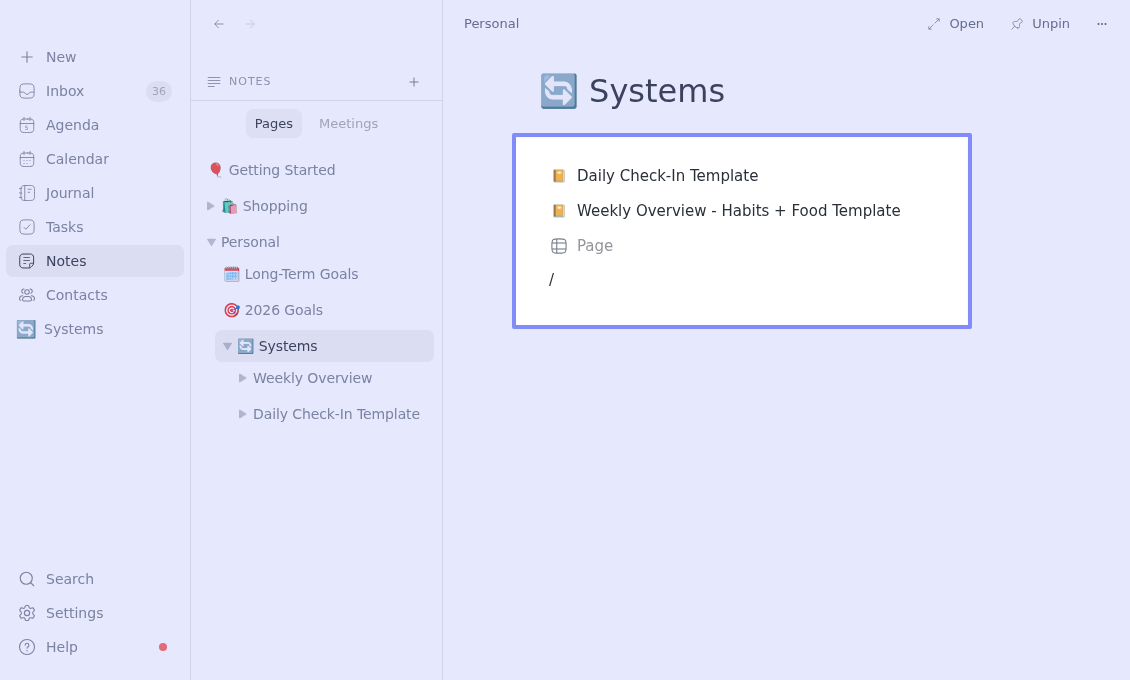The height and width of the screenshot is (680, 1130).
Task: Click the back navigation arrow
Action: pyautogui.click(x=219, y=24)
